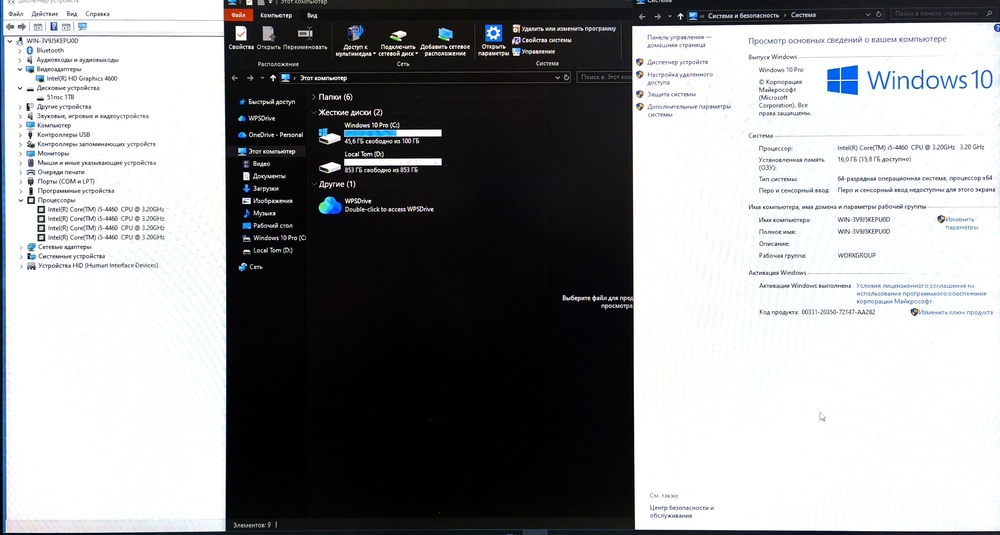Select the Windows 10 Pro (C:) drive icon
The image size is (1000, 535).
(x=330, y=135)
